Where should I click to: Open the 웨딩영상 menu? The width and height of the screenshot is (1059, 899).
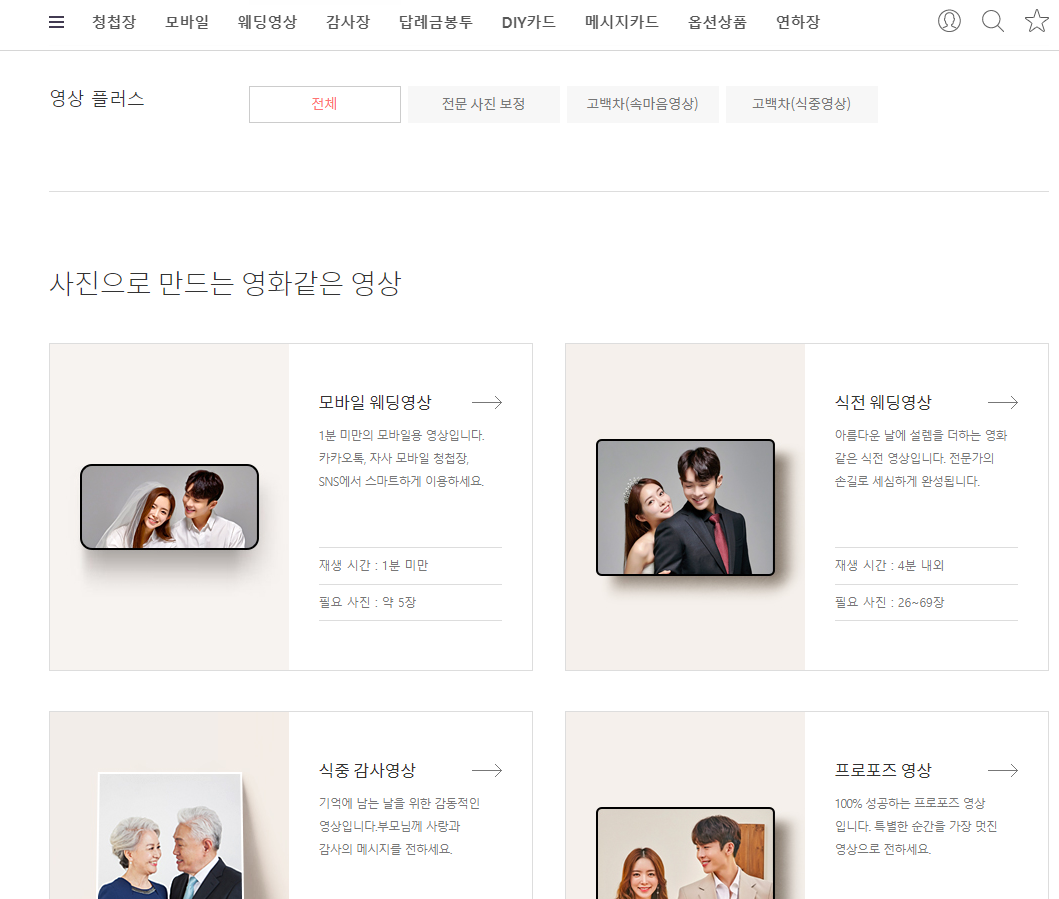point(267,22)
